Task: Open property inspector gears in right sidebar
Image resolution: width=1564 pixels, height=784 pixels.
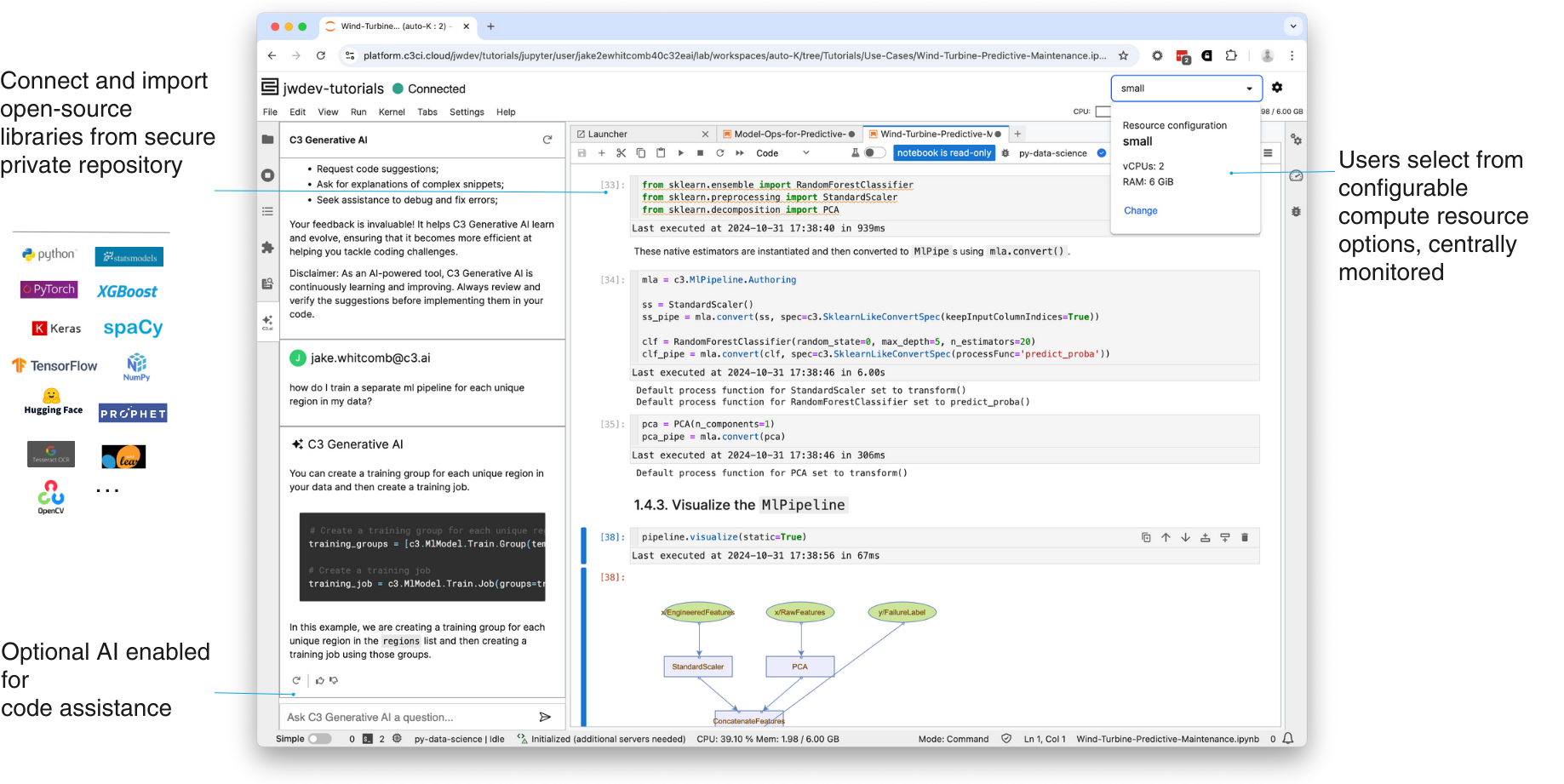Action: click(x=1296, y=140)
